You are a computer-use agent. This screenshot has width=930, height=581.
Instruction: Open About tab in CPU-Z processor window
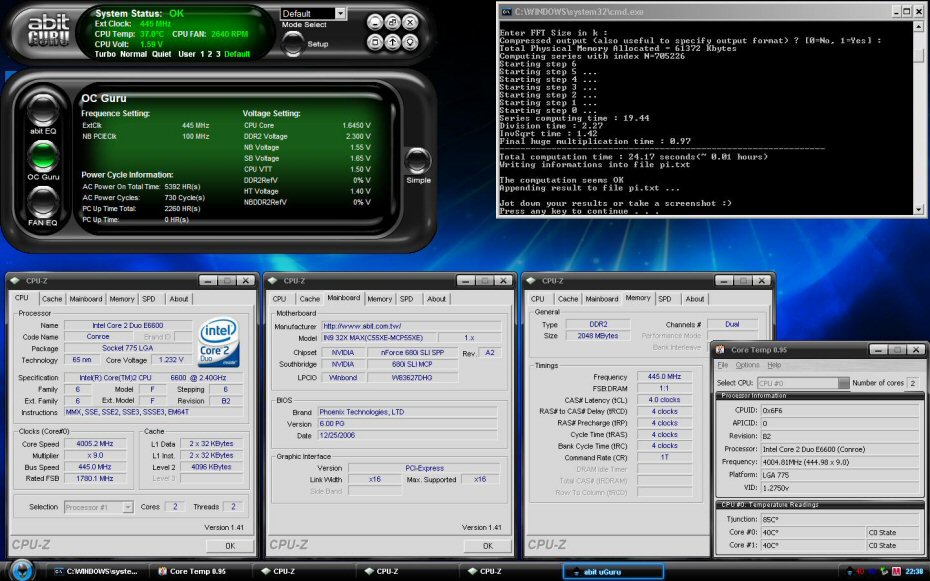point(179,299)
